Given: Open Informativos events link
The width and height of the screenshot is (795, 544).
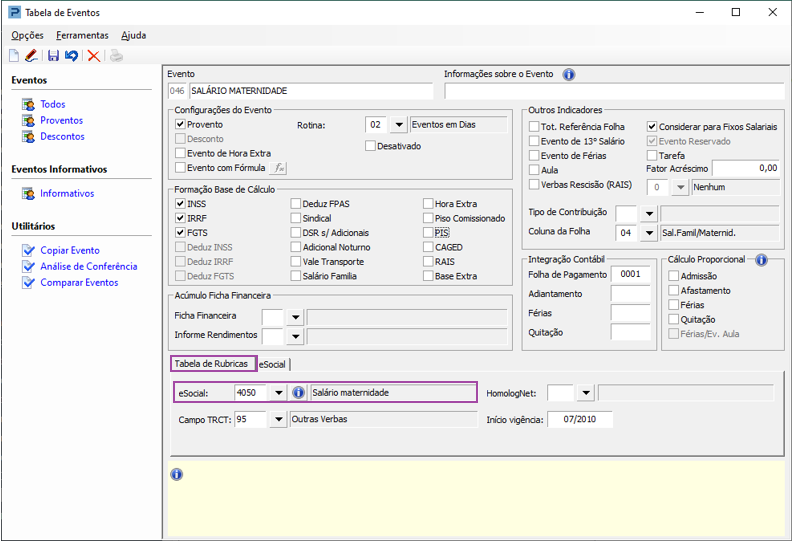Looking at the screenshot, I should click(67, 194).
